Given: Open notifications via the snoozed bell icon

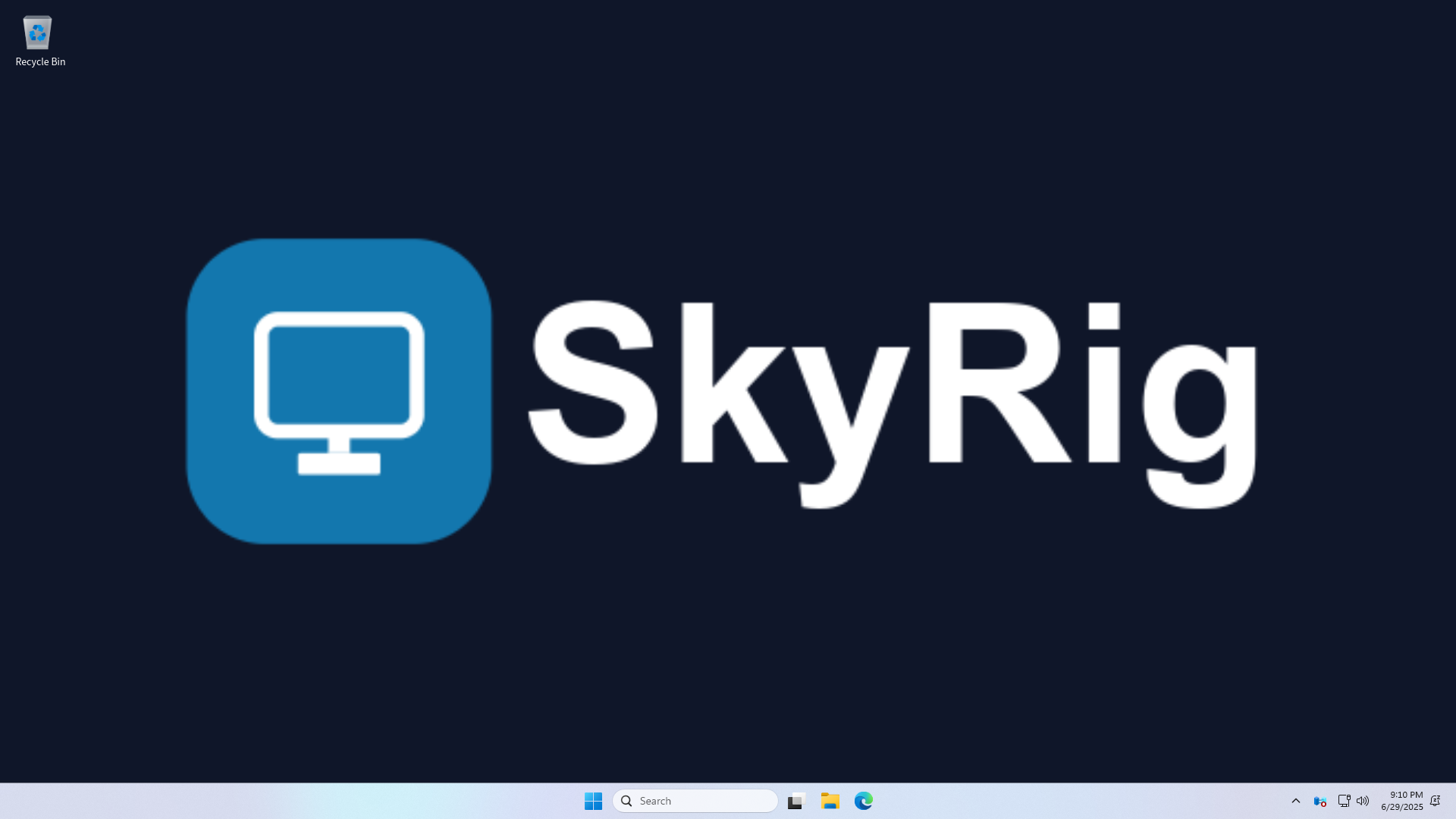Looking at the screenshot, I should [x=1435, y=801].
